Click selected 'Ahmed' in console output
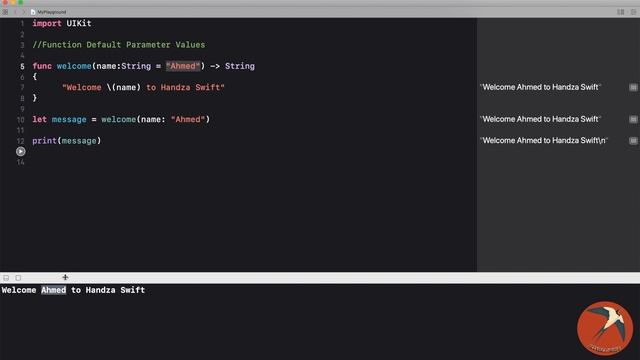This screenshot has width=640, height=360. tap(53, 290)
